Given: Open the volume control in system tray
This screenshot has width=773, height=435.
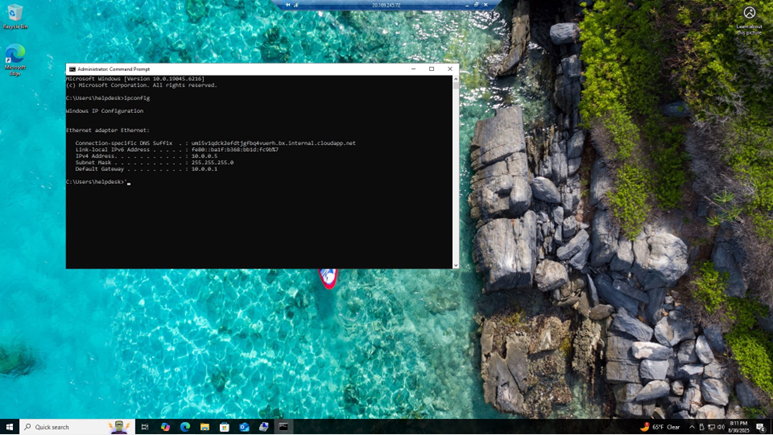Looking at the screenshot, I should tap(721, 427).
